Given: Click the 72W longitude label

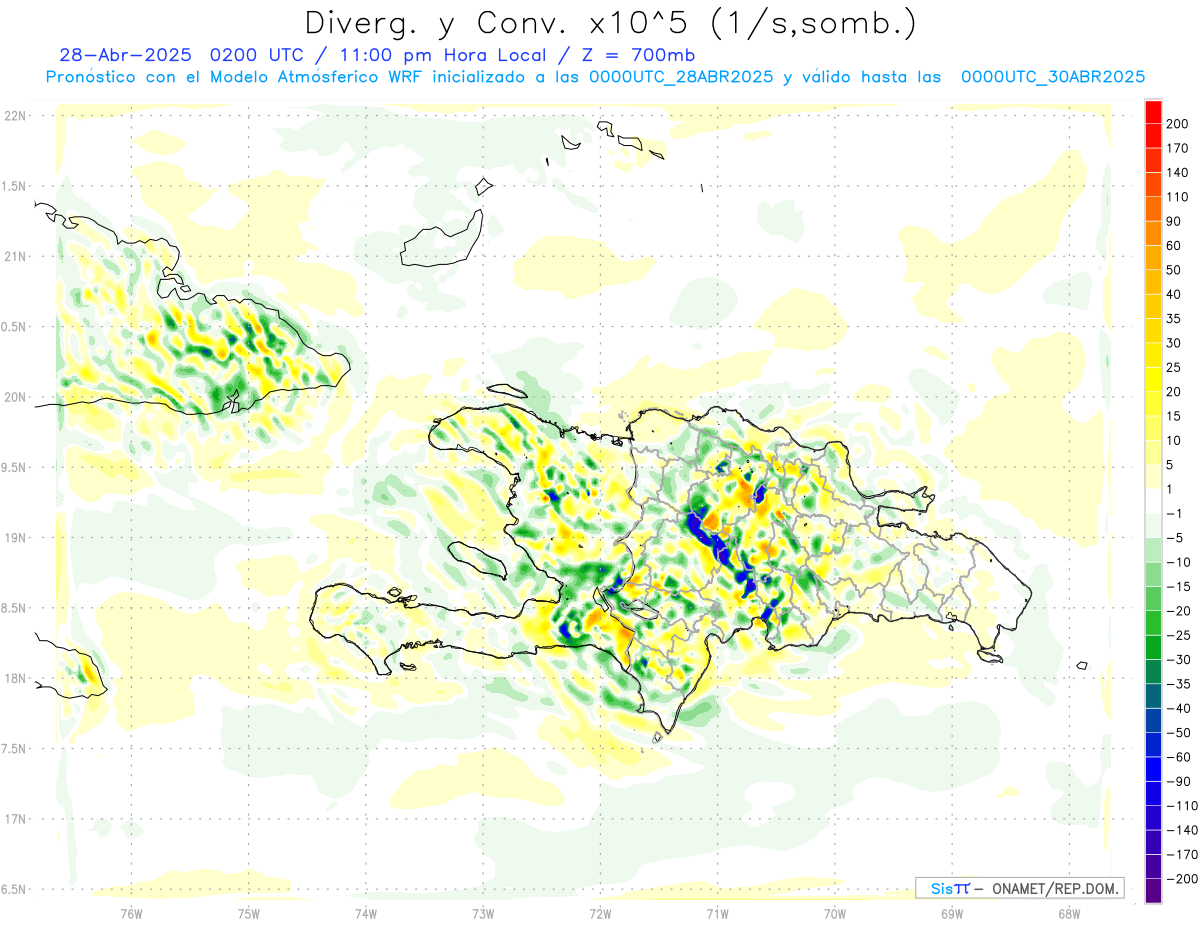Looking at the screenshot, I should point(600,914).
